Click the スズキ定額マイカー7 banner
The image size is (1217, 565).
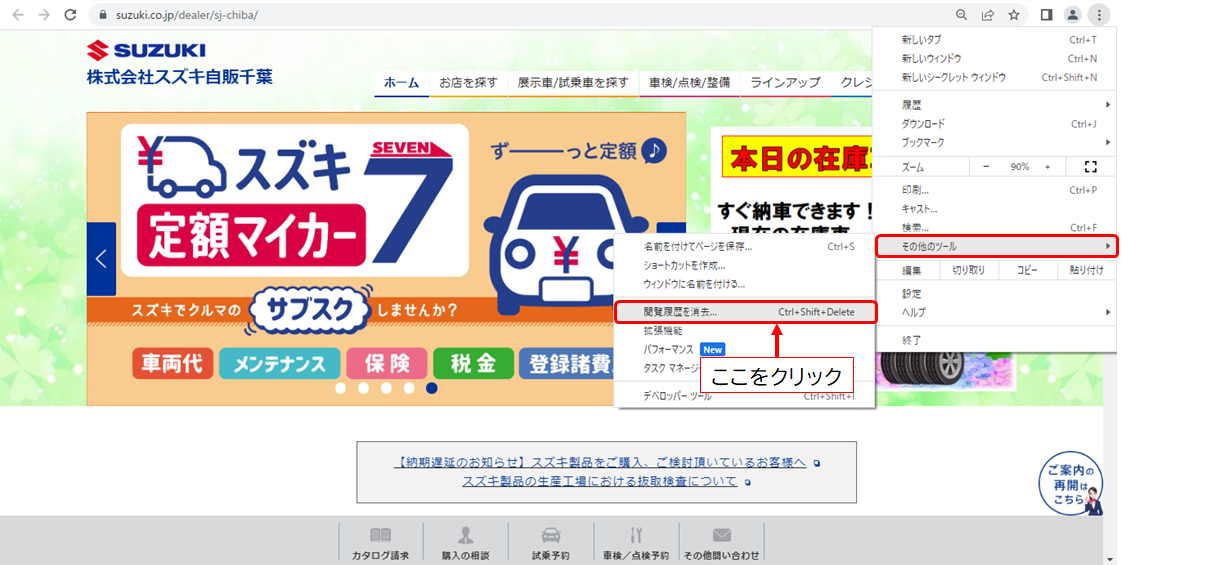click(386, 258)
